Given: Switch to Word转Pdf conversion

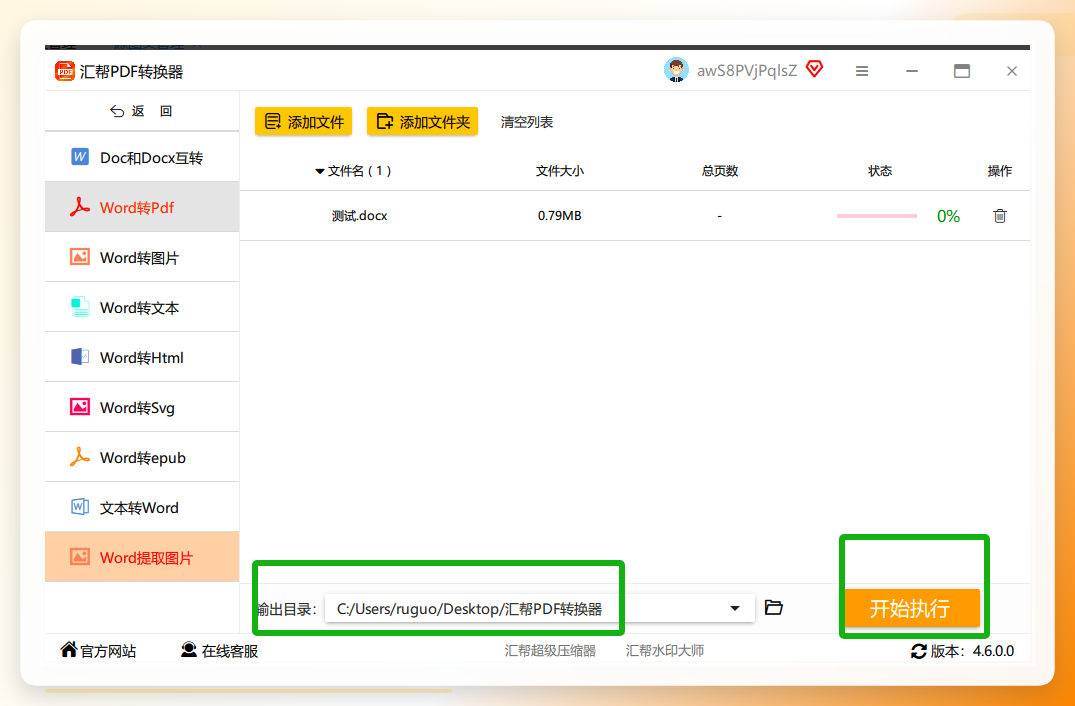Looking at the screenshot, I should (x=142, y=207).
